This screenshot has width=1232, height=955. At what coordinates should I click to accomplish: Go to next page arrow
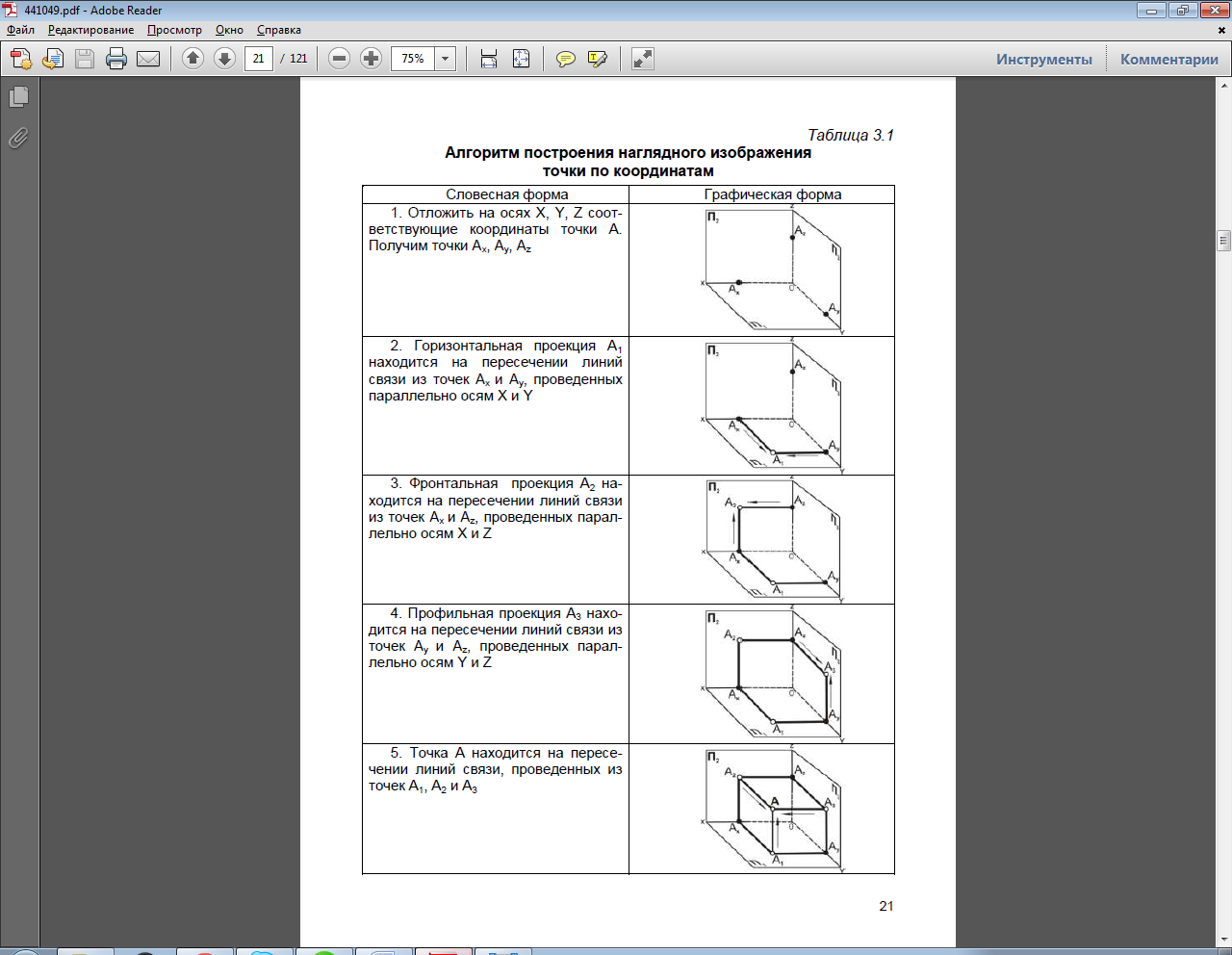[x=224, y=59]
